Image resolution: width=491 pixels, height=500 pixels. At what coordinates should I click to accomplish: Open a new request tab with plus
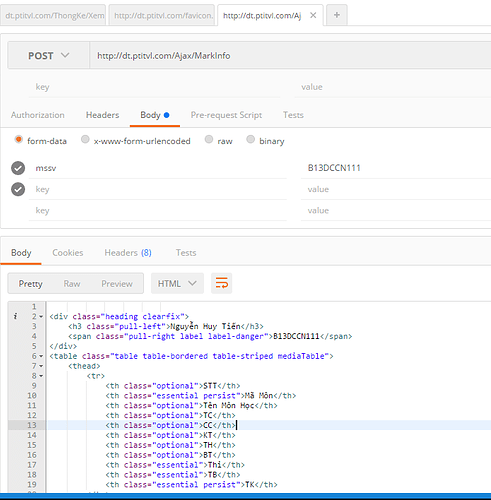(x=337, y=15)
